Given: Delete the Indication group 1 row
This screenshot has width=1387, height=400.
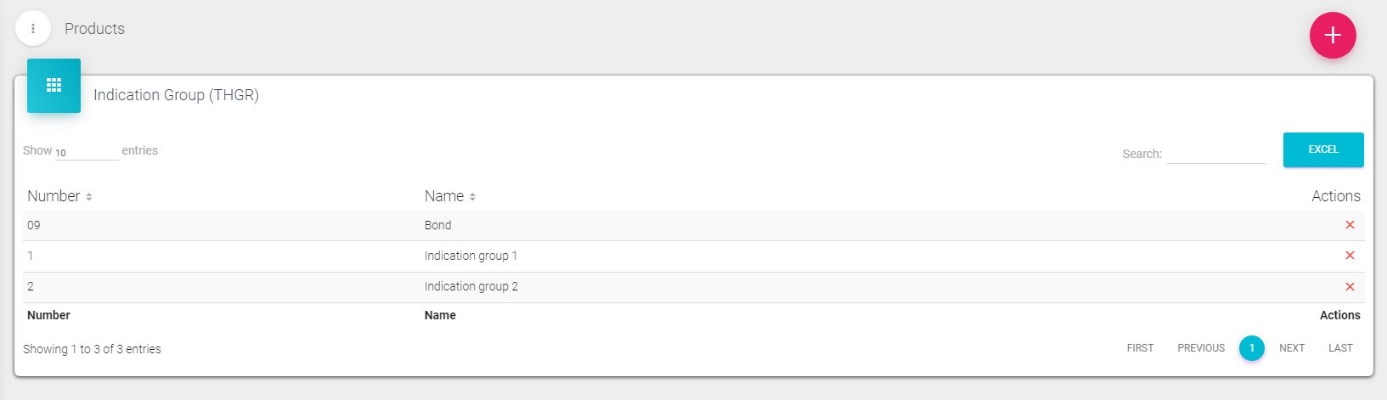Looking at the screenshot, I should coord(1349,256).
